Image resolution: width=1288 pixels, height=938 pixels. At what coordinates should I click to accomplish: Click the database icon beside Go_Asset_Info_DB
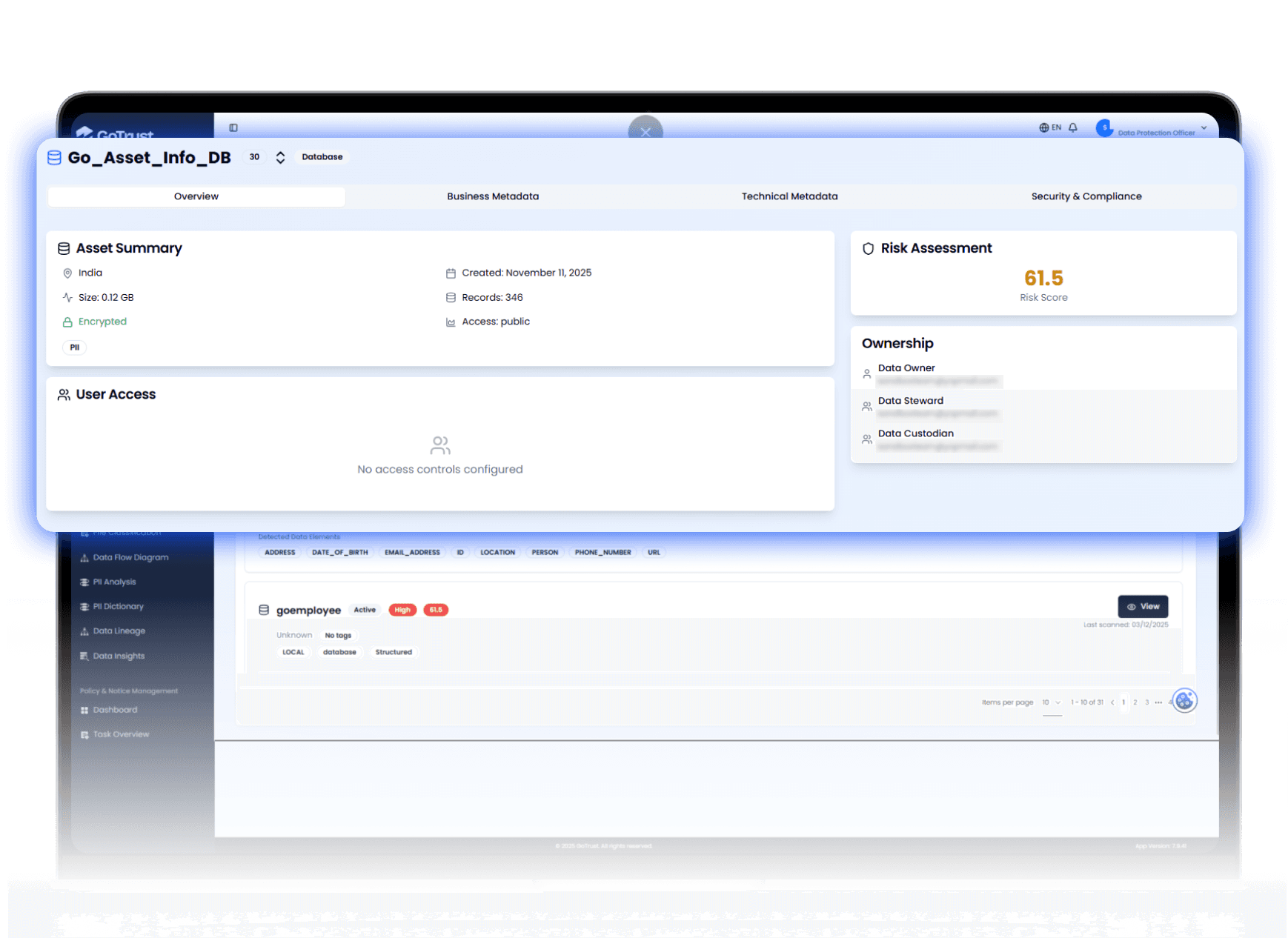(54, 158)
